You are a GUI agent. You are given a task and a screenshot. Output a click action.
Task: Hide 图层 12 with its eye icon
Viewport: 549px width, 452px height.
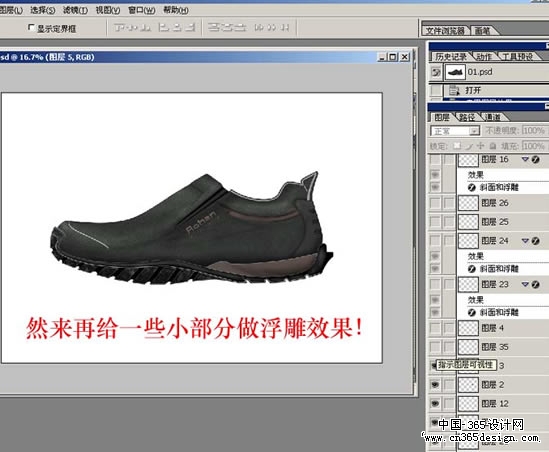point(435,403)
